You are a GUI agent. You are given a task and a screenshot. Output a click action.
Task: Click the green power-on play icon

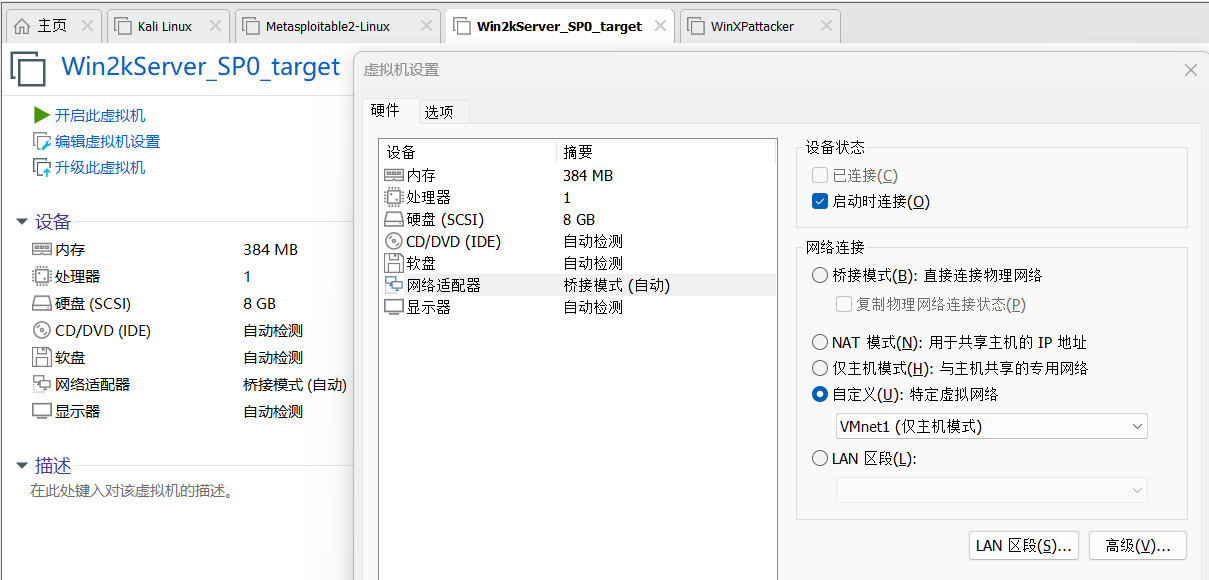pos(41,115)
